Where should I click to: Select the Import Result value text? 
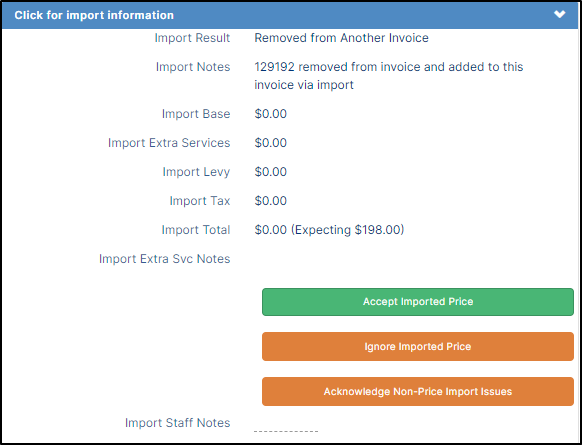tap(341, 38)
